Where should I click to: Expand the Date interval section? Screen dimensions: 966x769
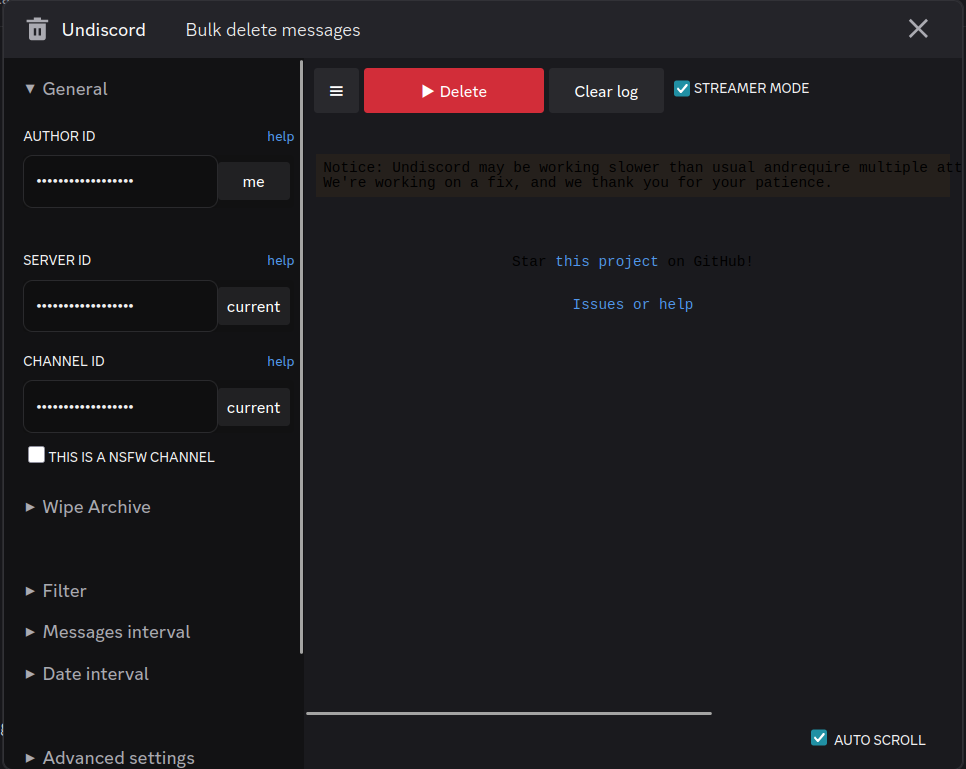86,674
